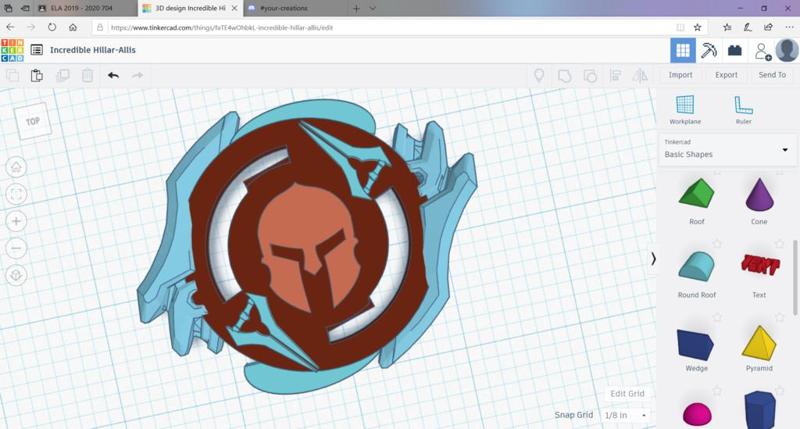Switch to the #your-creations browser tab
Screen dimensions: 800x429
[284, 8]
